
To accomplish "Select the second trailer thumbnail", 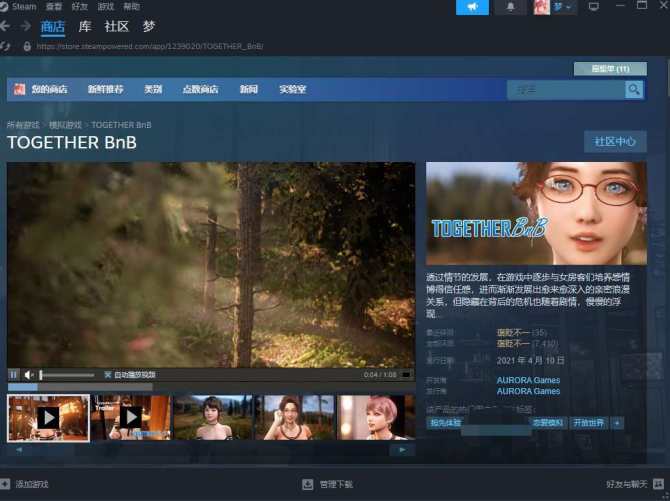I will coord(131,417).
